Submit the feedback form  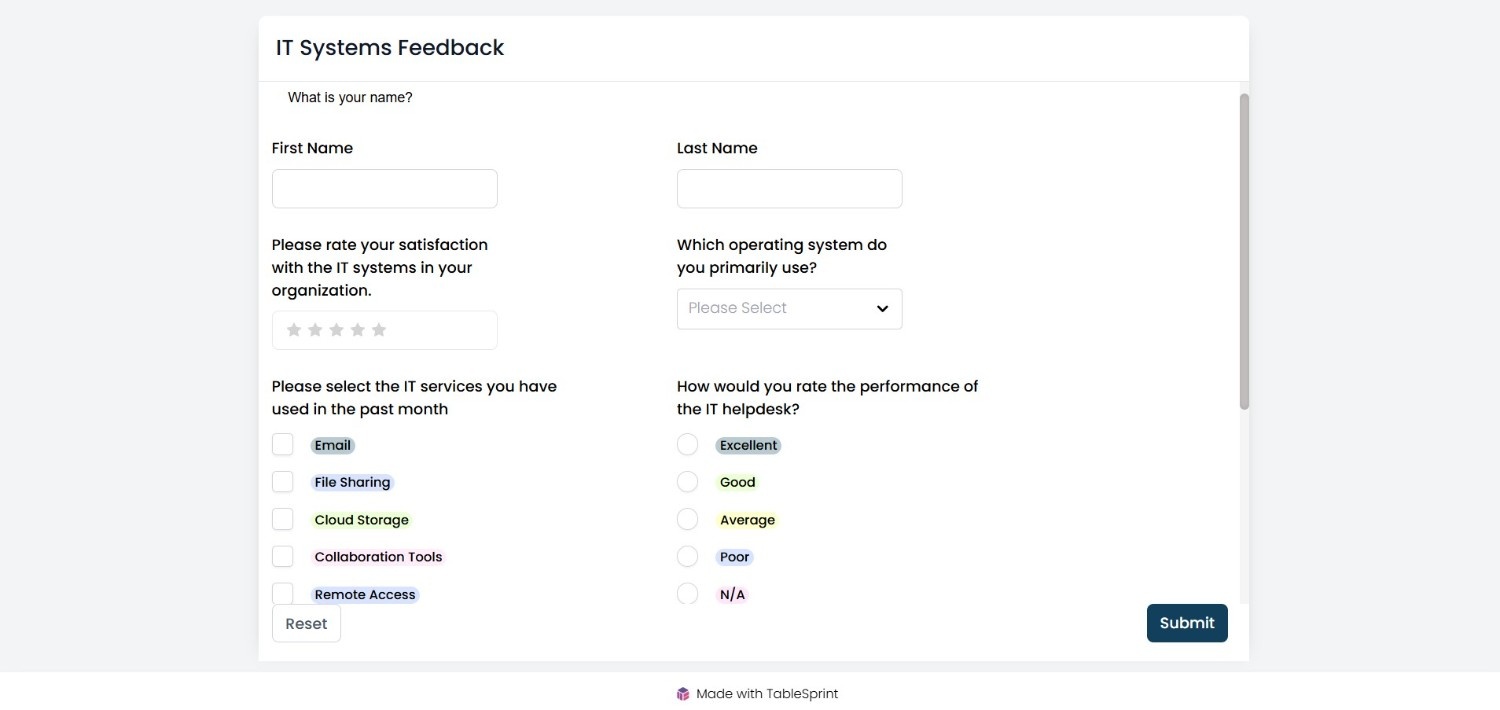[1187, 623]
